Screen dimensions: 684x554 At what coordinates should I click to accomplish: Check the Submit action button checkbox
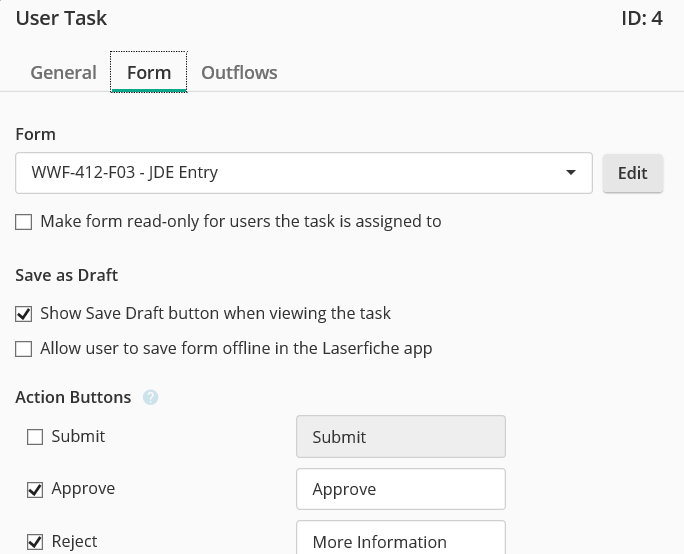(x=35, y=437)
